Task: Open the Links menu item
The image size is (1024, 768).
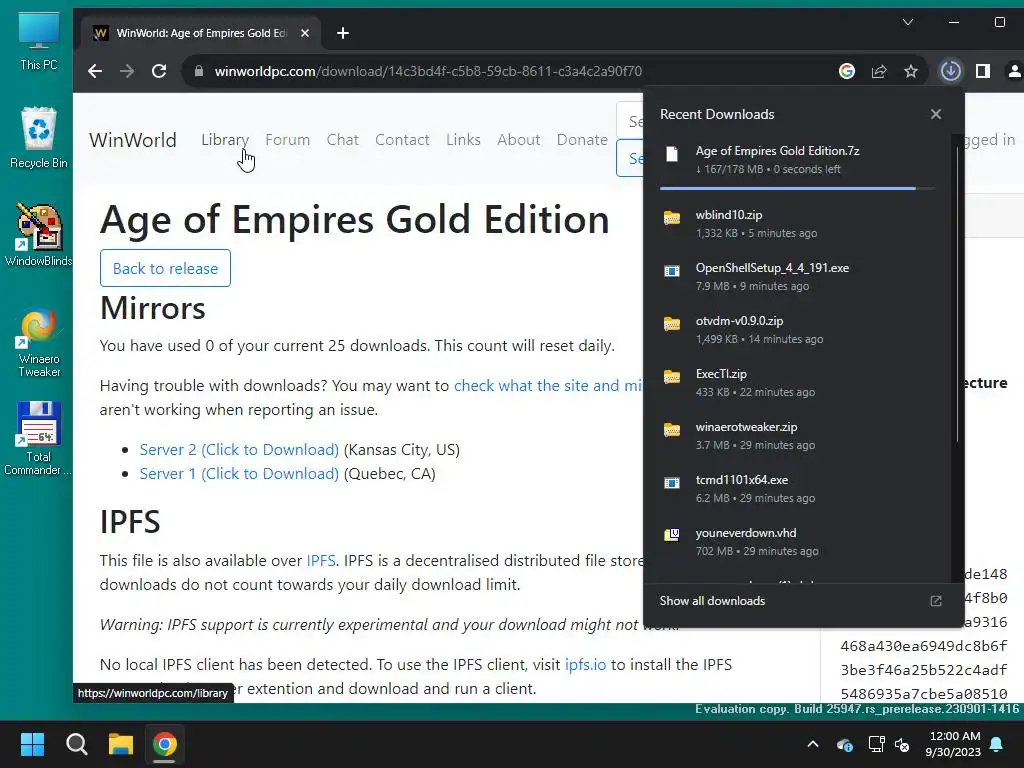Action: tap(463, 140)
